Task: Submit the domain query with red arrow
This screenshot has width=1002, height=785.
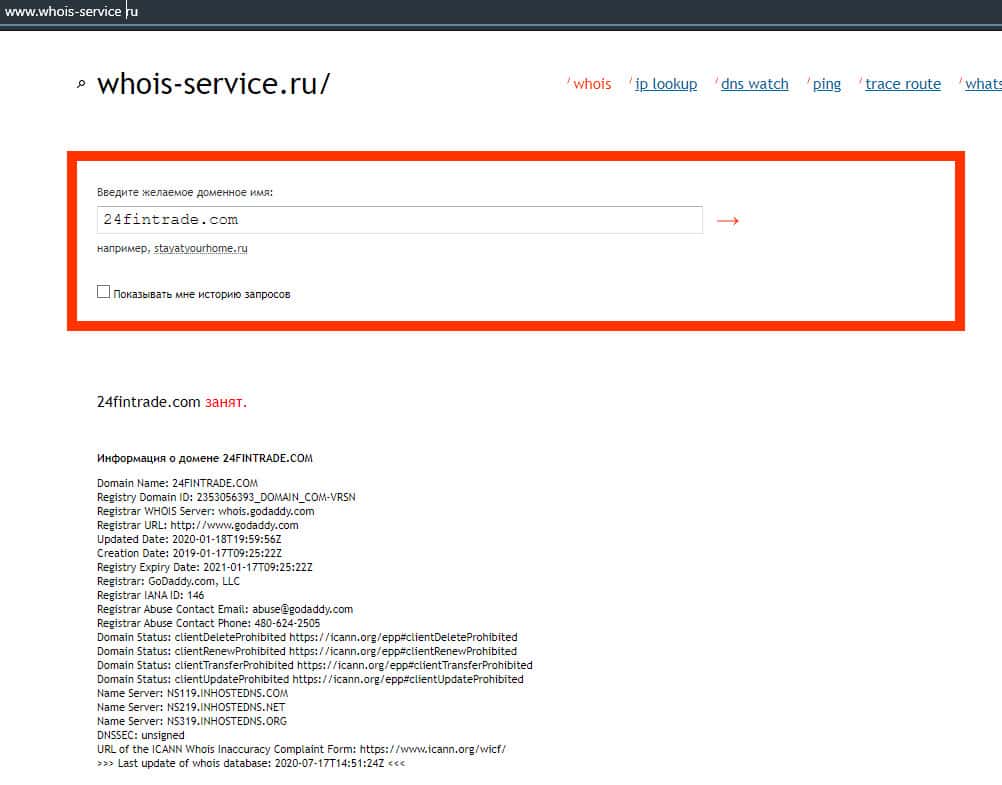Action: point(728,220)
